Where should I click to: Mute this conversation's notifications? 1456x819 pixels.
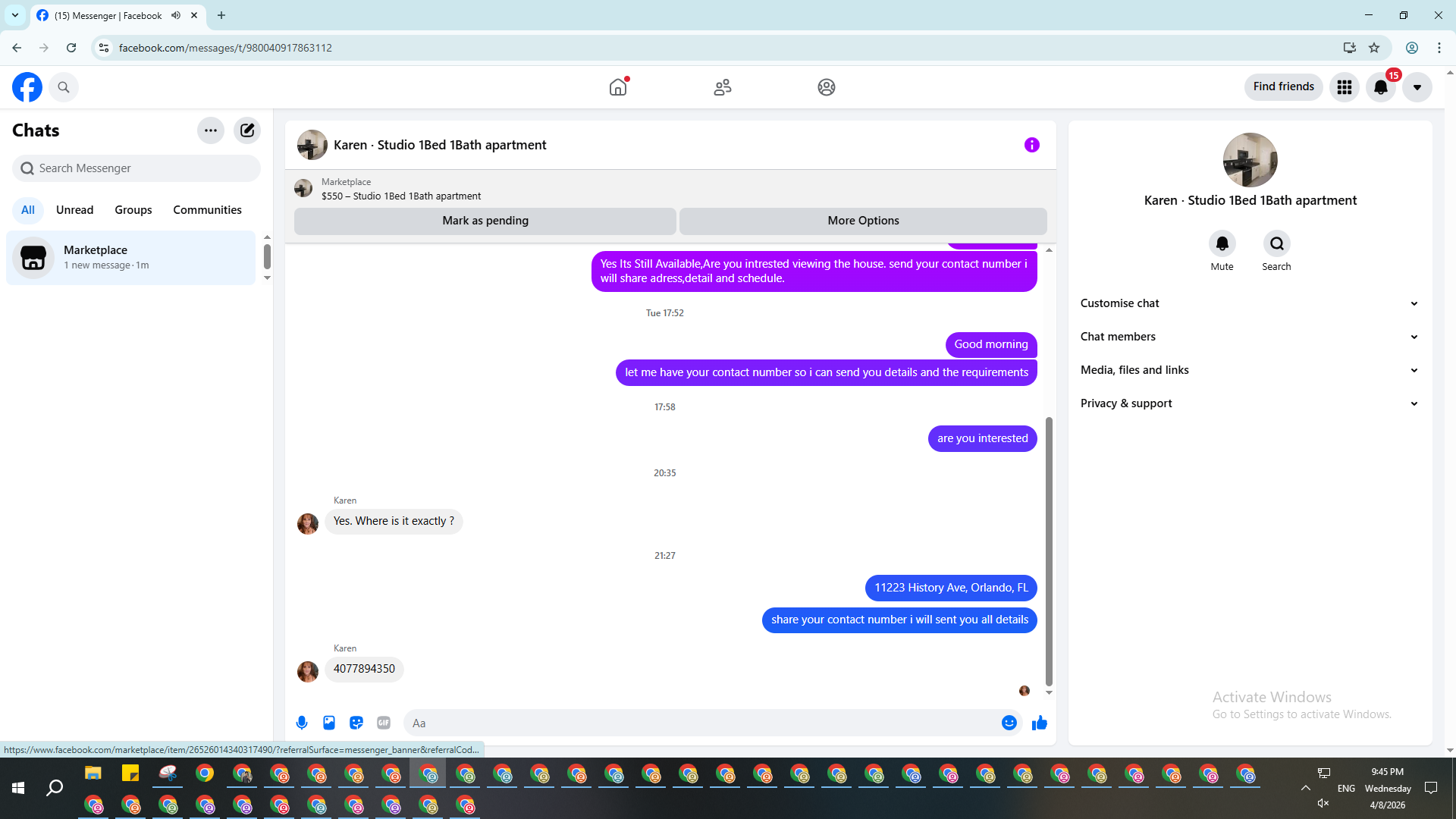1222,244
